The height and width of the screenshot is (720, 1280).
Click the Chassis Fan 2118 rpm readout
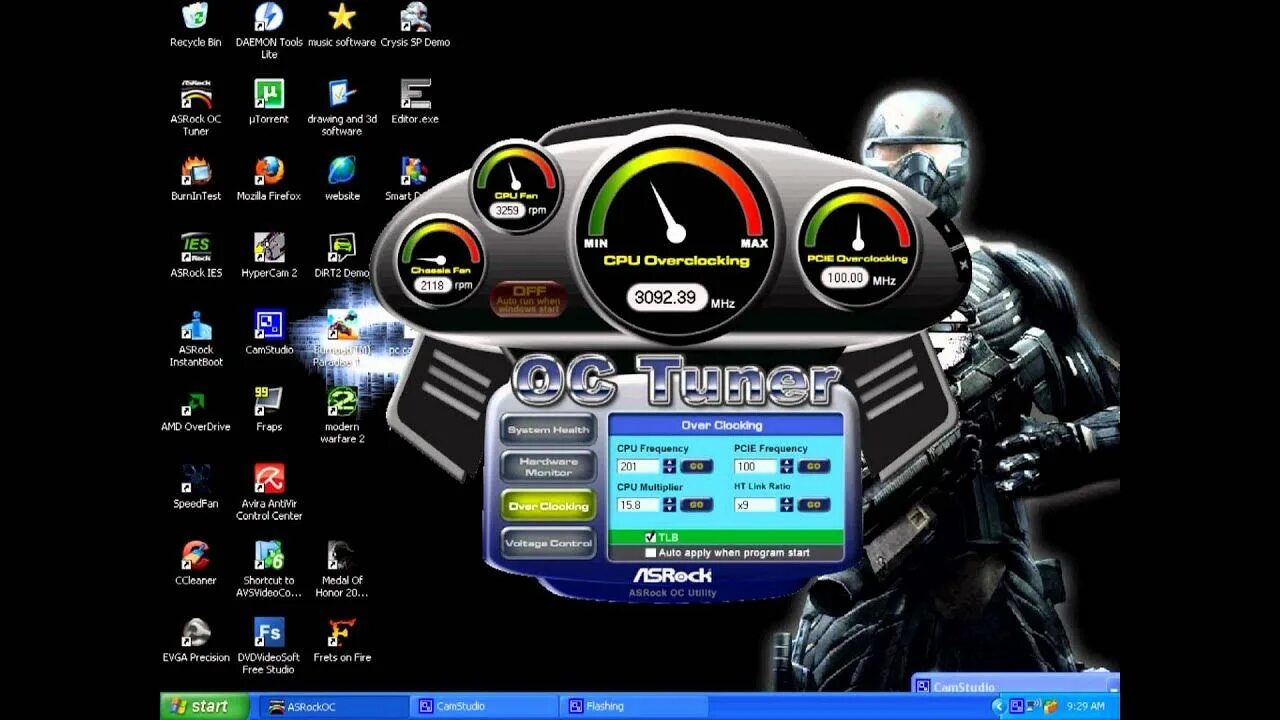tap(432, 285)
